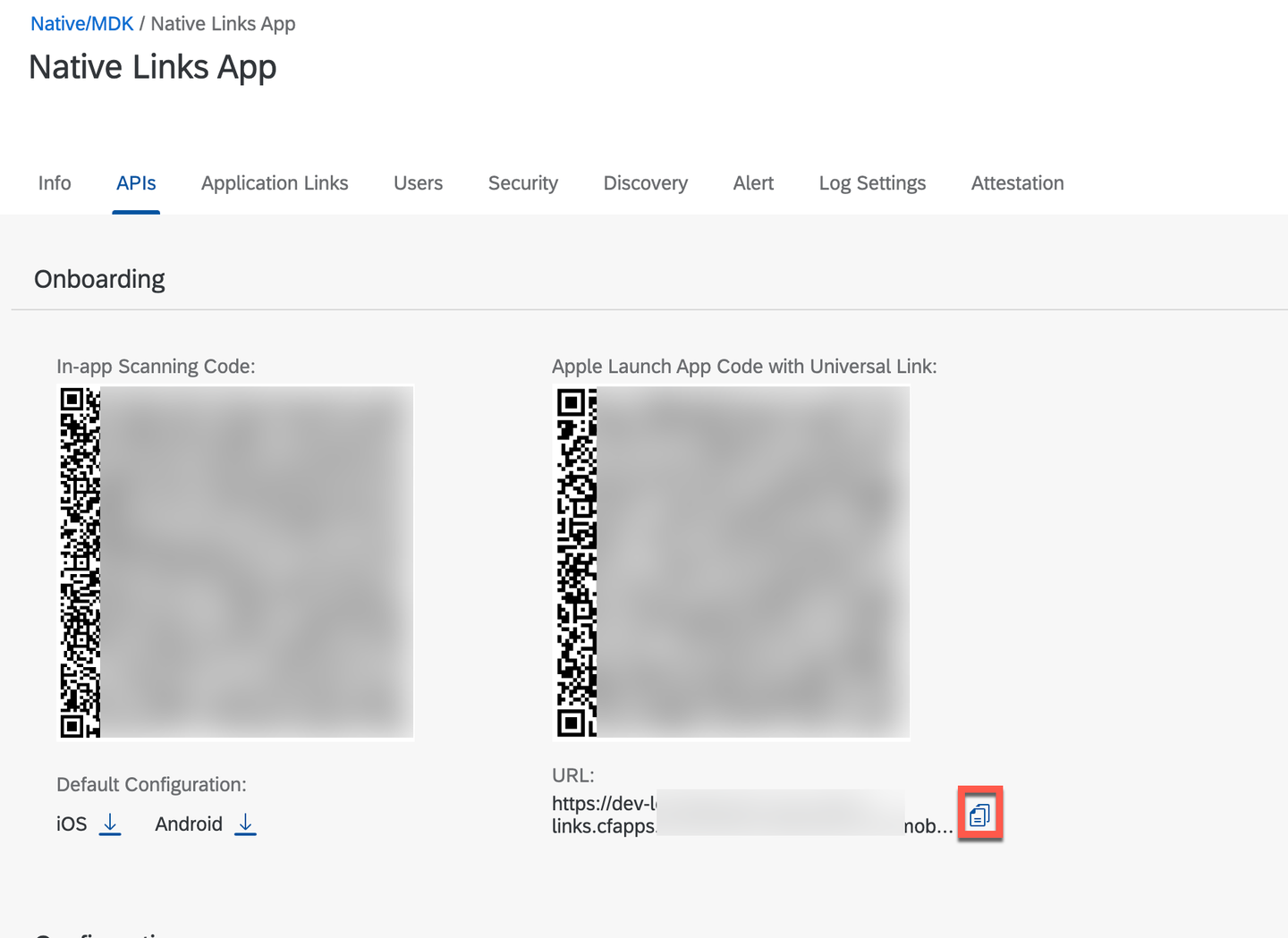Switch to the Log Settings tab
This screenshot has height=938, width=1288.
(872, 183)
